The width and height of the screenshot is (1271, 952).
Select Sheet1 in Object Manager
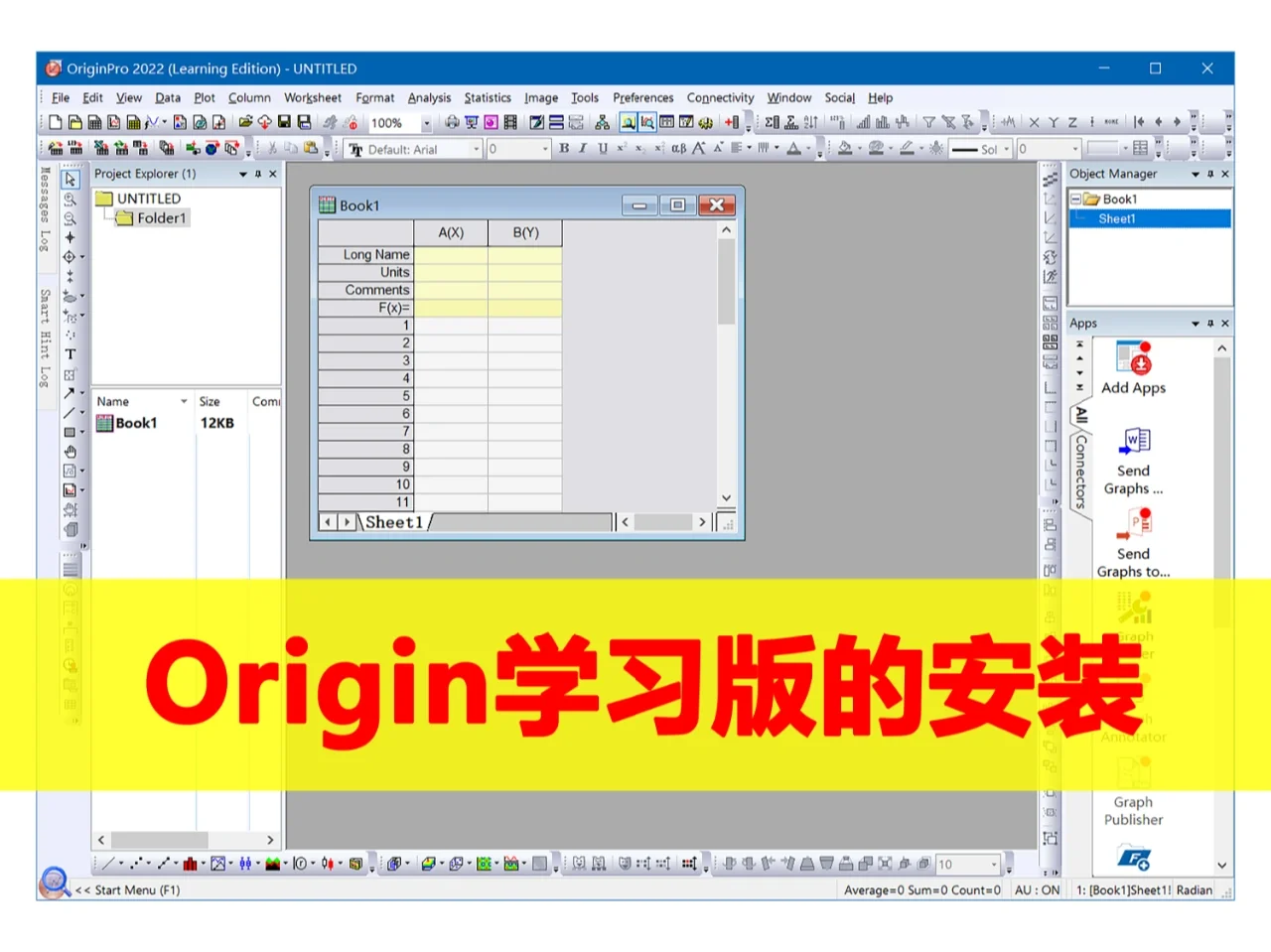pyautogui.click(x=1116, y=218)
